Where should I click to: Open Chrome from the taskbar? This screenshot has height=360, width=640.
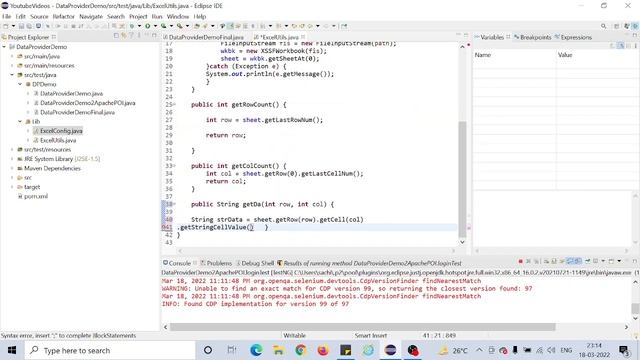click(301, 350)
